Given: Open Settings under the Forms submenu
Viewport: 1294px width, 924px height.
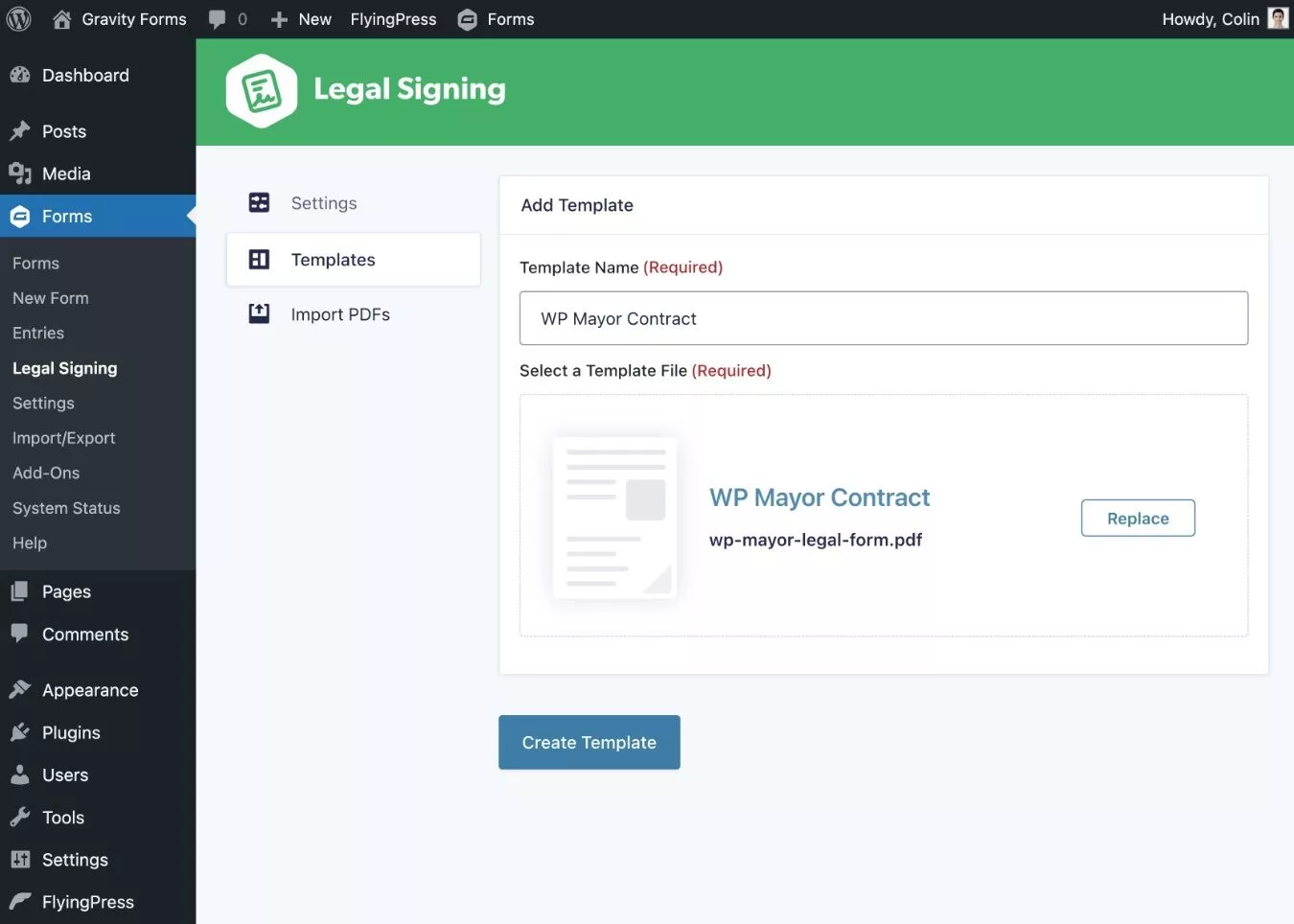Looking at the screenshot, I should click(x=43, y=403).
